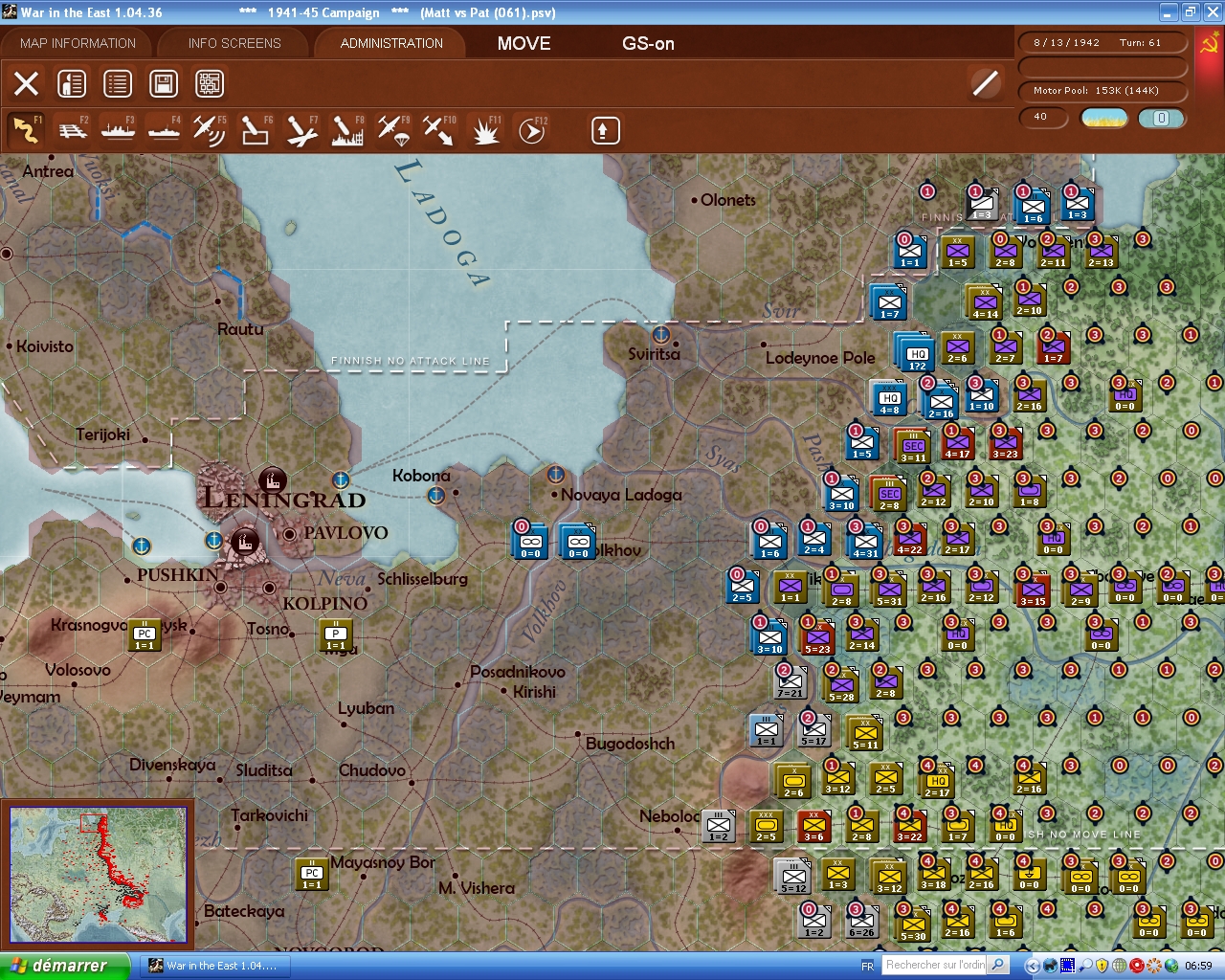Select the HQ counter labeled 172
The width and height of the screenshot is (1225, 980).
916,355
